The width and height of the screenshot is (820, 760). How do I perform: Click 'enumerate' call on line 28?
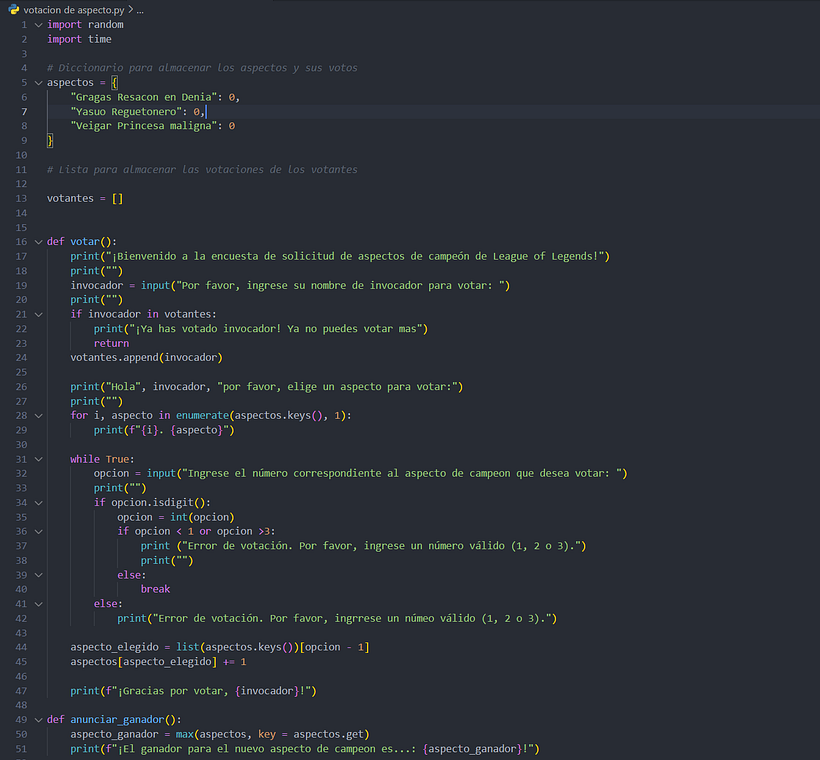(202, 415)
